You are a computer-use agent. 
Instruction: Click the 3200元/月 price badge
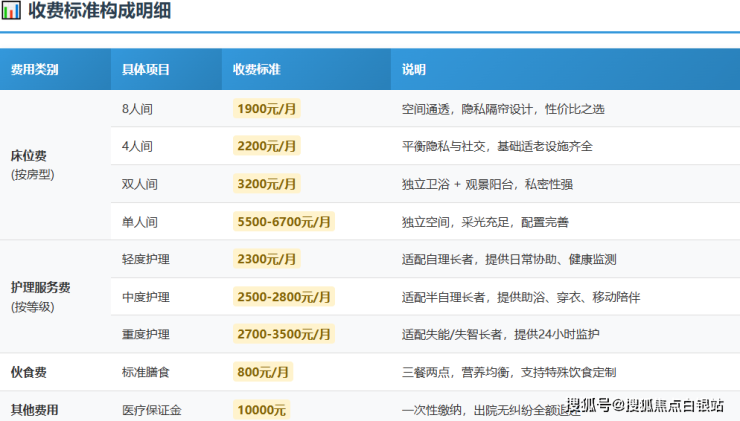tap(266, 184)
